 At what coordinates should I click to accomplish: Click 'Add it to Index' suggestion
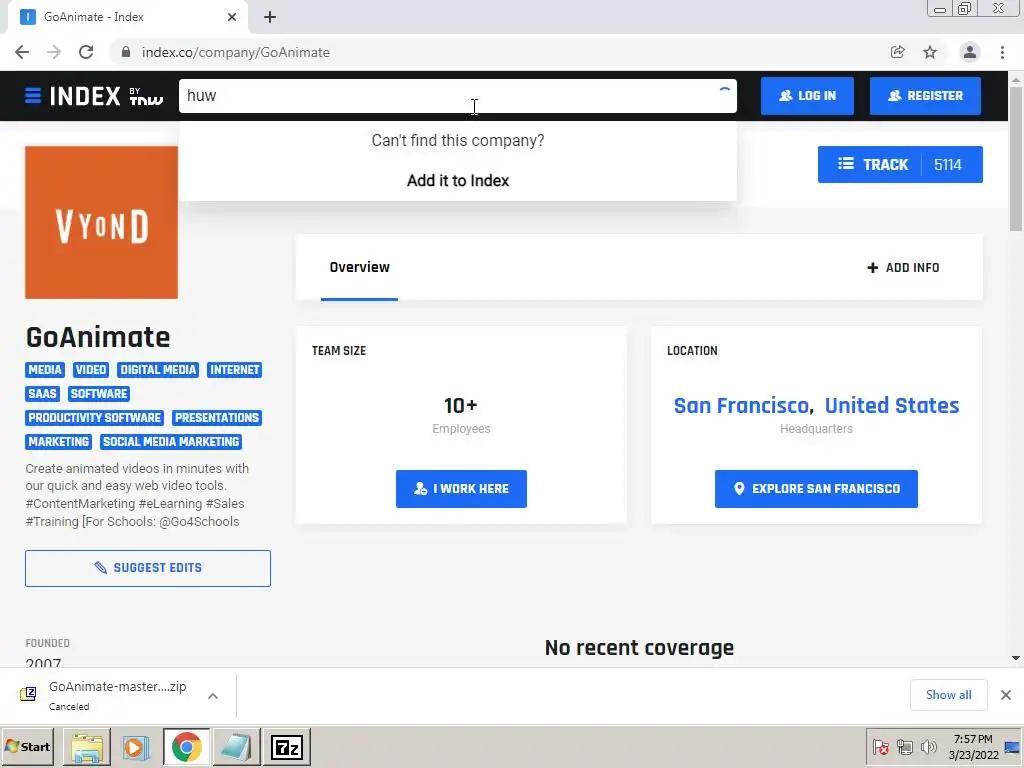[458, 180]
